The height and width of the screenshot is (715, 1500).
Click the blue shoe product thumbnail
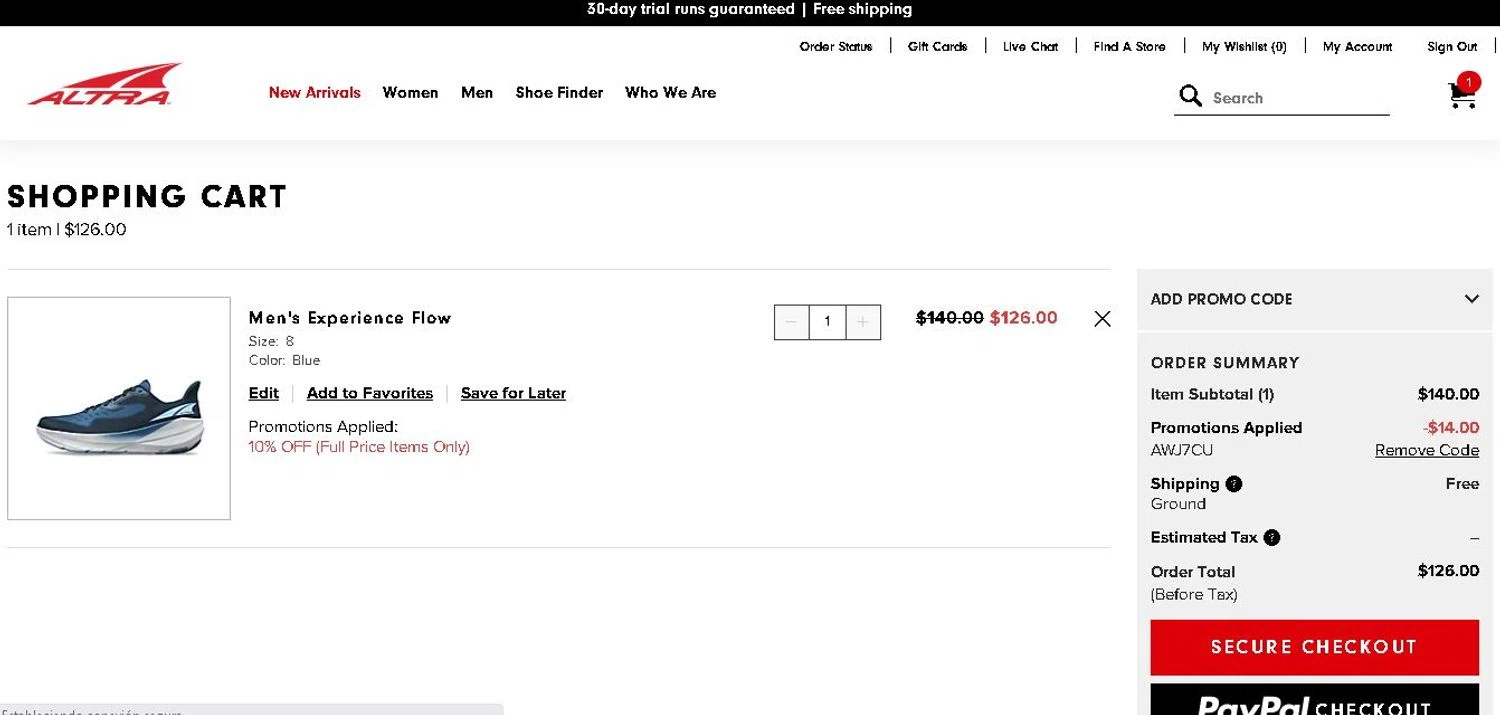pyautogui.click(x=119, y=409)
